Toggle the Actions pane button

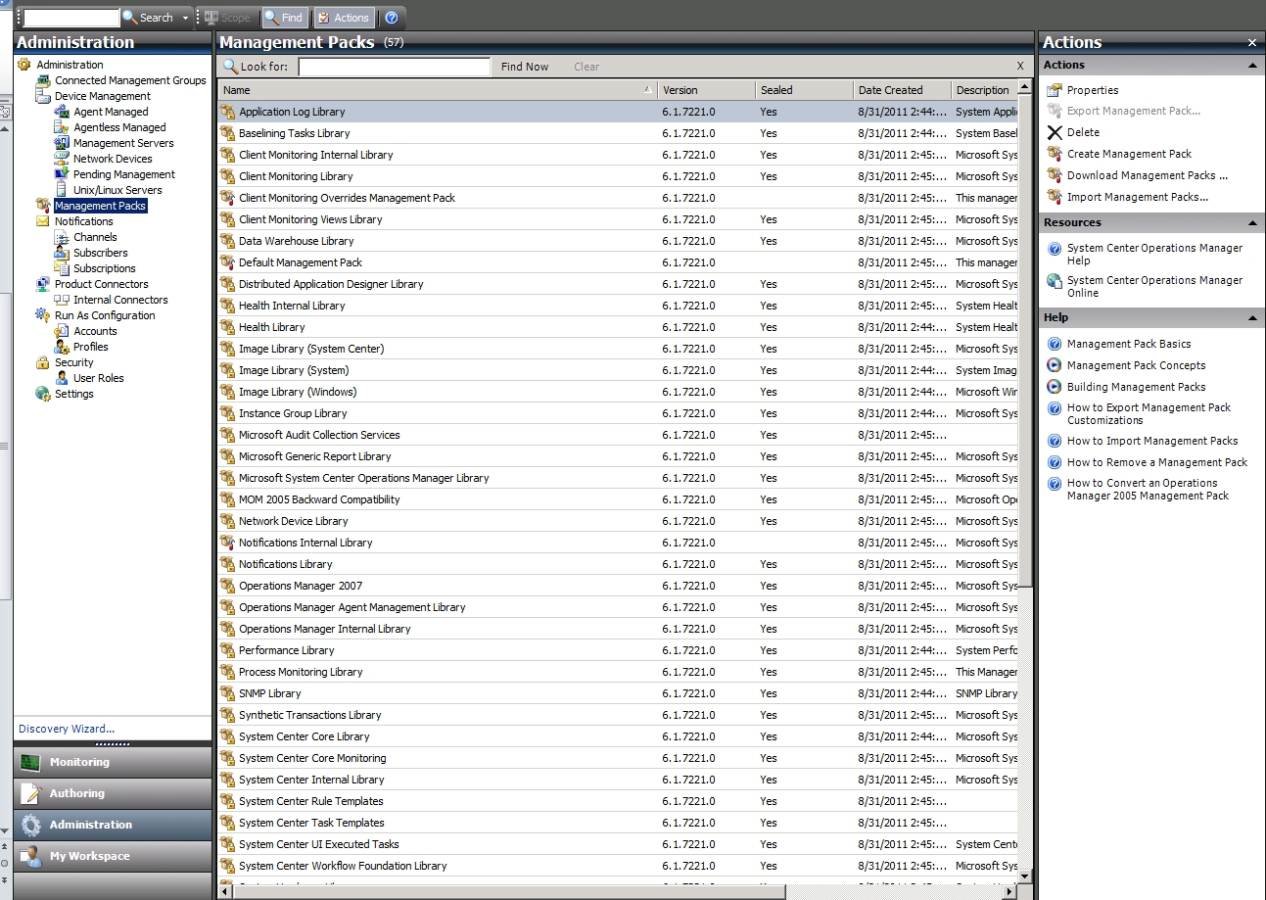343,17
